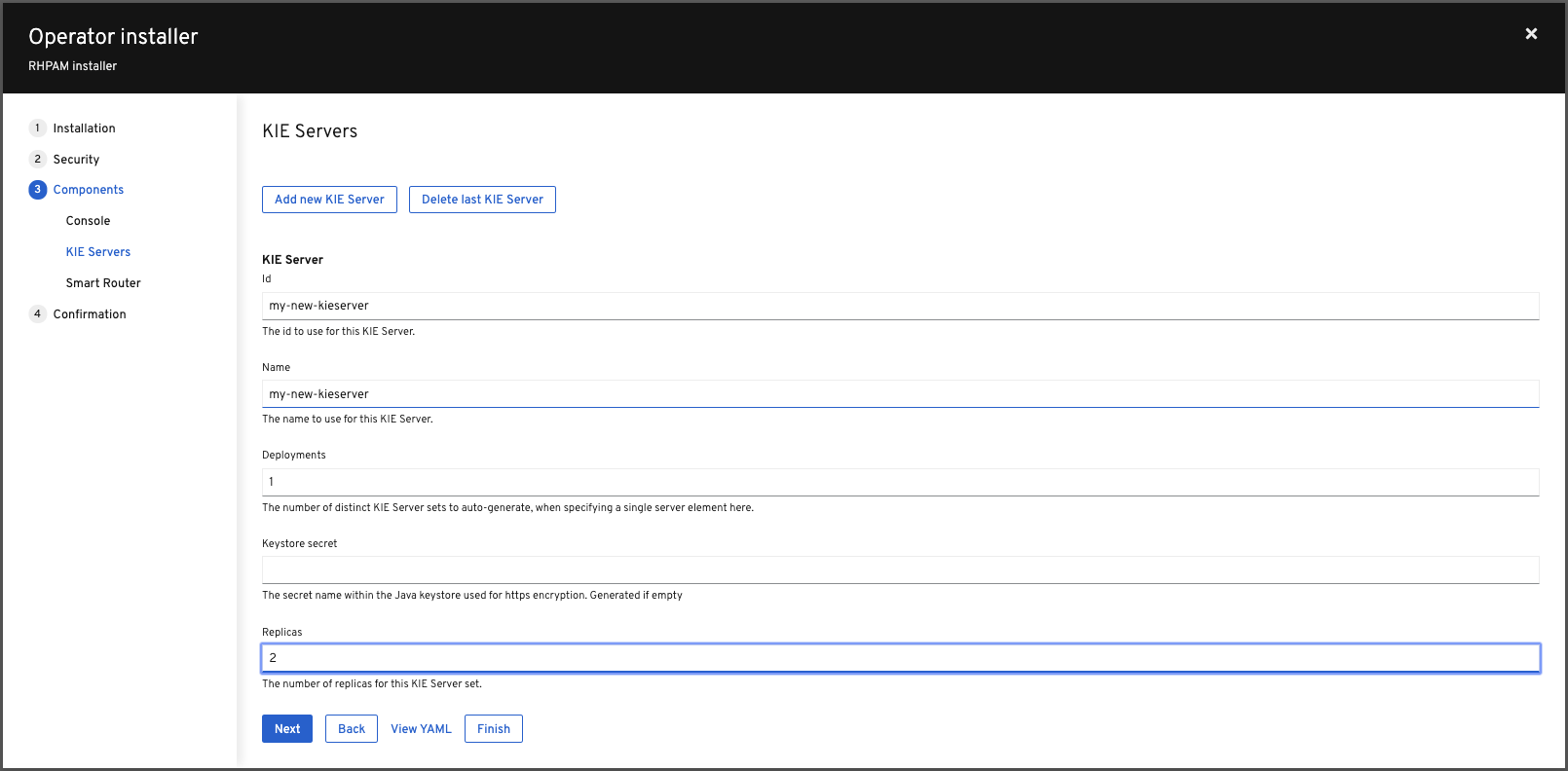Screen dimensions: 1568x771
Task: Click the step 4 number badge
Action: point(38,313)
